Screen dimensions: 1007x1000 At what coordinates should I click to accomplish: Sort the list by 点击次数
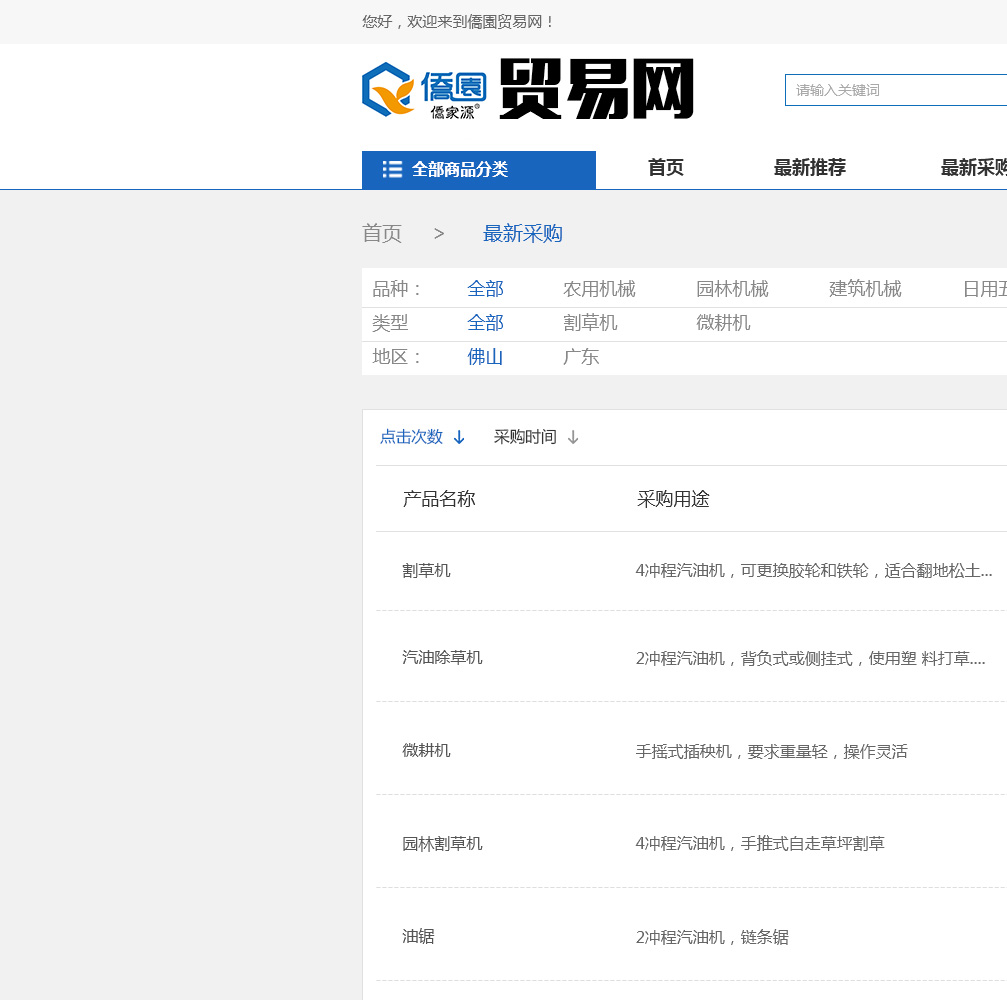pyautogui.click(x=411, y=437)
